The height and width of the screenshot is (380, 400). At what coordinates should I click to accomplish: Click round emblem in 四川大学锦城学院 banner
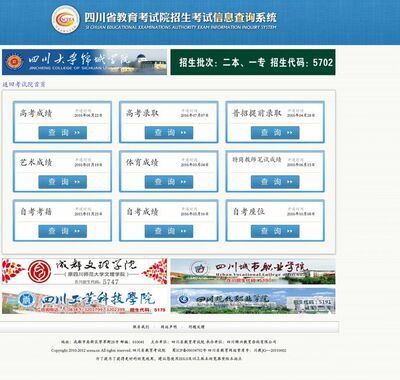point(14,62)
